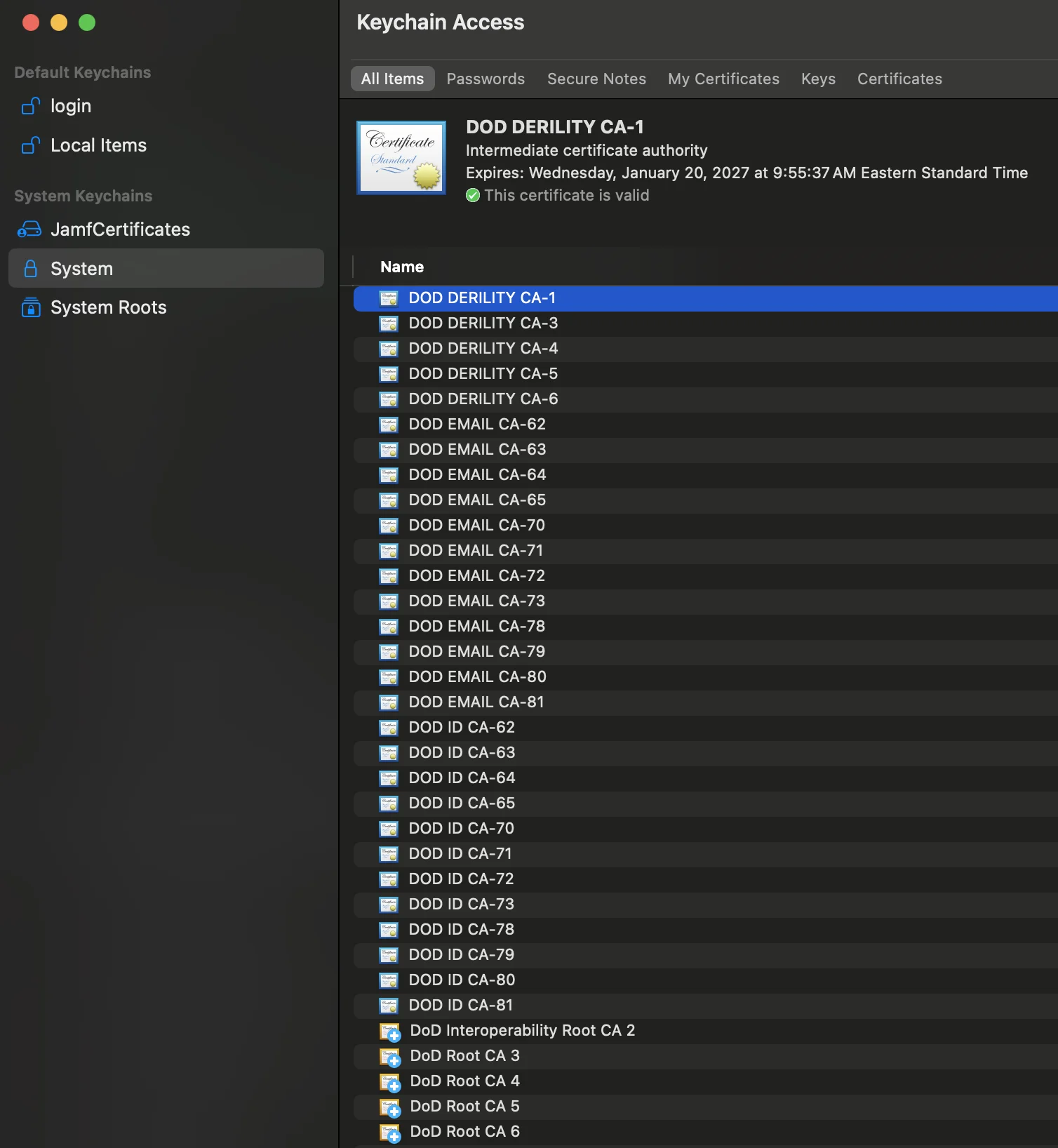Select the DOD ID CA-81 row
Viewport: 1058px width, 1148px height.
(x=706, y=1006)
